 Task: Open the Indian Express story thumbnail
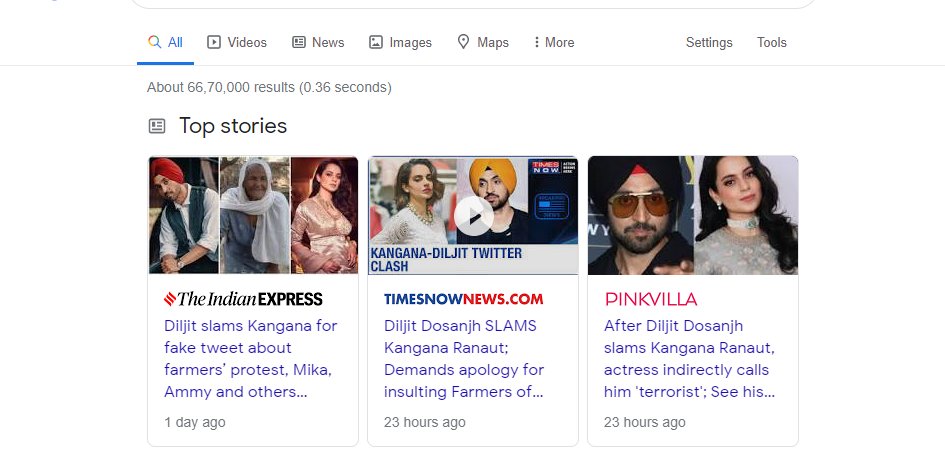click(x=253, y=215)
